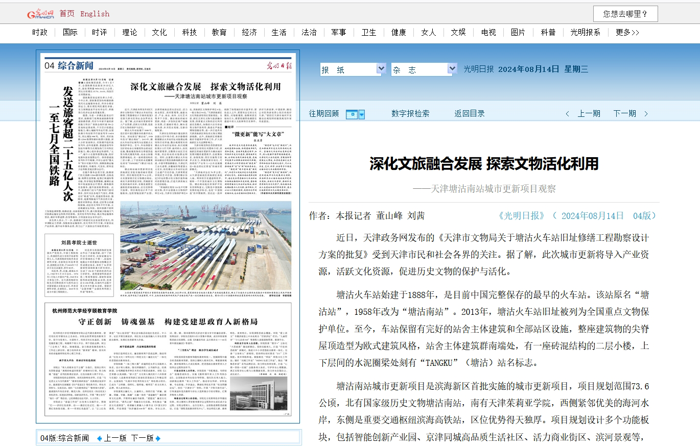Click the 04版:综合新闻 footer label
Screen dimensions: 700x447
[65, 438]
